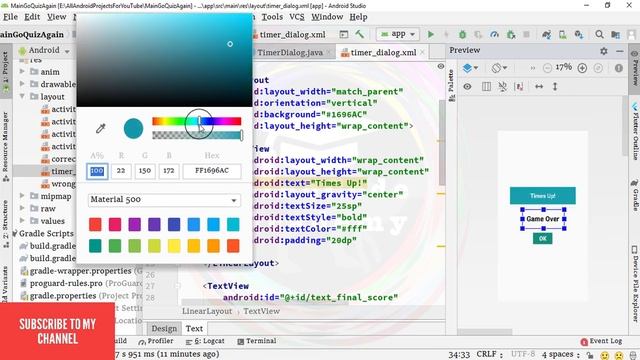
Task: Click the Sync project with Gradle icon
Action: point(547,35)
